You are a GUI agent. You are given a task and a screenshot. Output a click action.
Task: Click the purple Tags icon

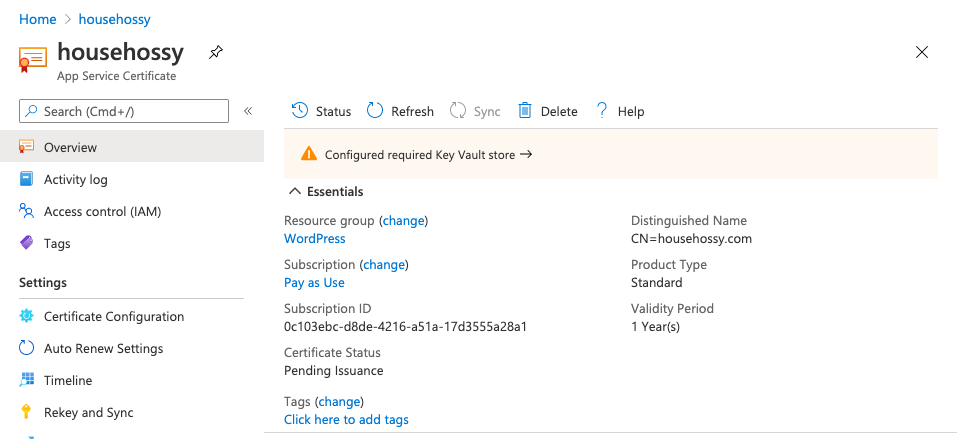pyautogui.click(x=26, y=243)
